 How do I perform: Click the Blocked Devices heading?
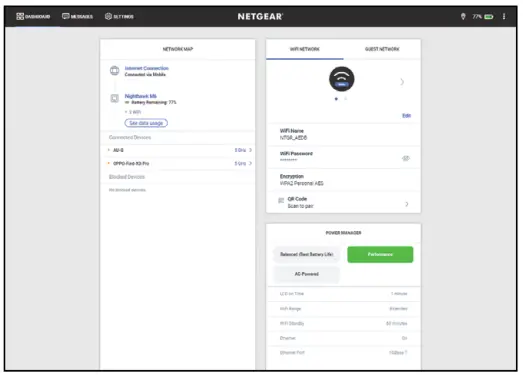[127, 177]
